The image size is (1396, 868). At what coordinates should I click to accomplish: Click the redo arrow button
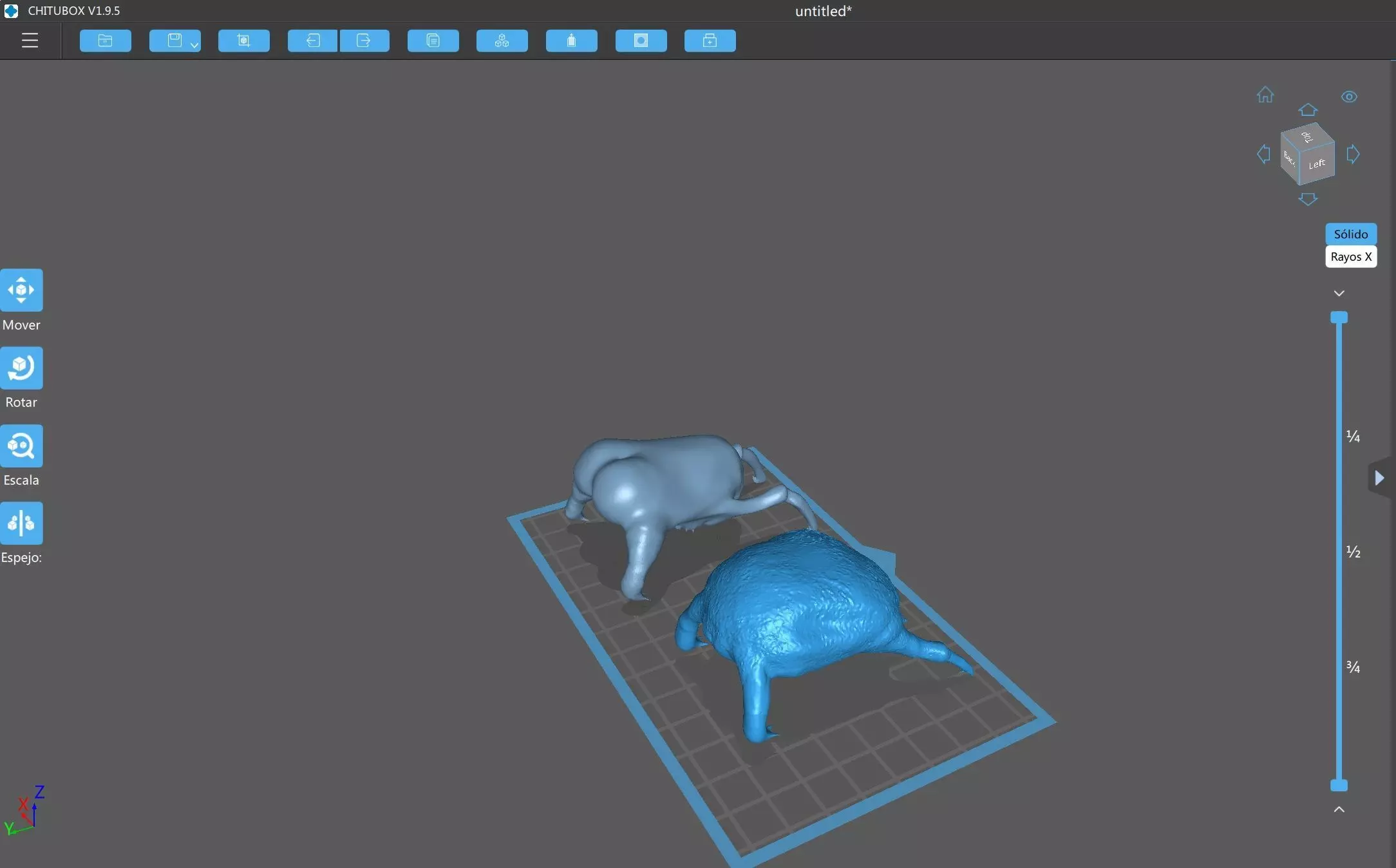pos(364,41)
